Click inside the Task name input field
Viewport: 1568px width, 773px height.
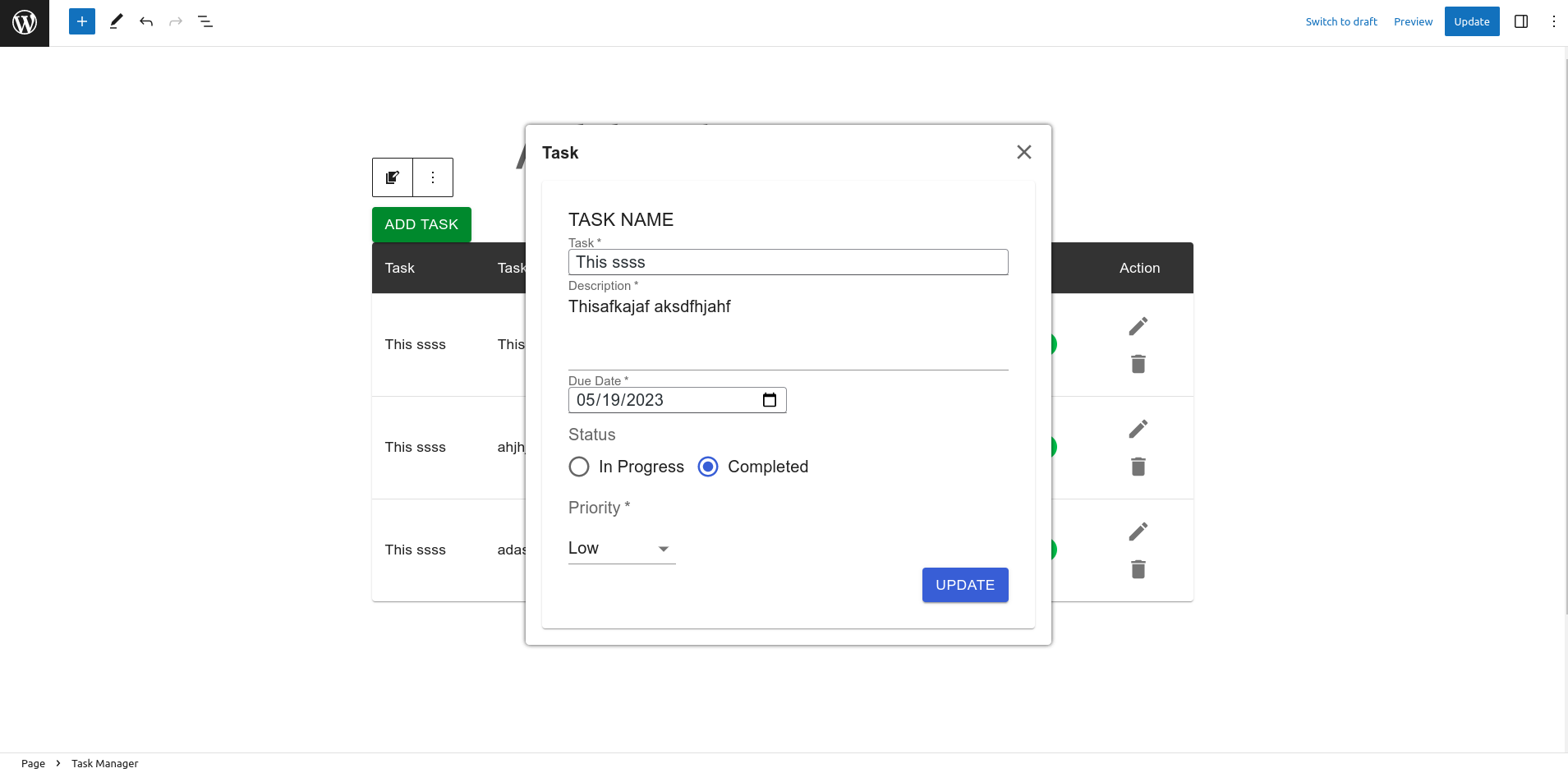click(787, 261)
